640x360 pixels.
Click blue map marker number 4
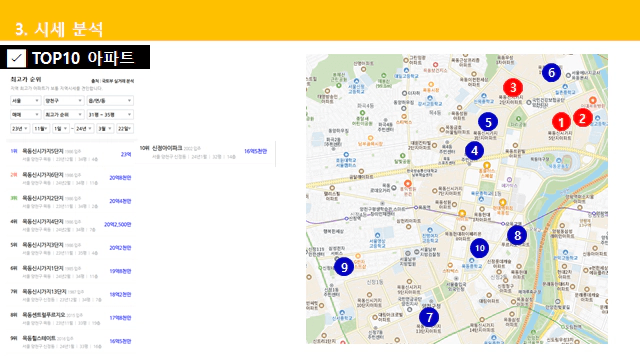(x=474, y=151)
